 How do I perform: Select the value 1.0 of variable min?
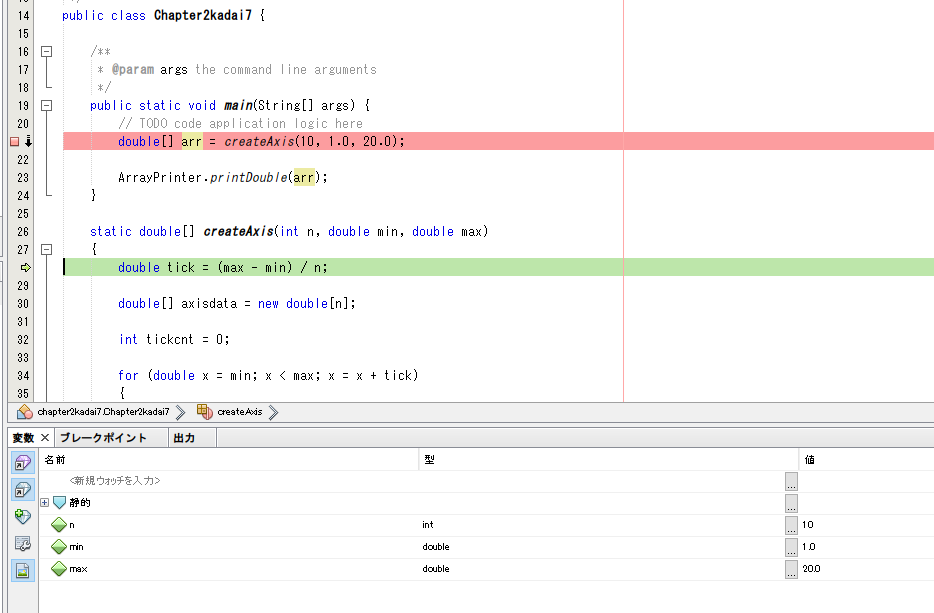pyautogui.click(x=809, y=547)
